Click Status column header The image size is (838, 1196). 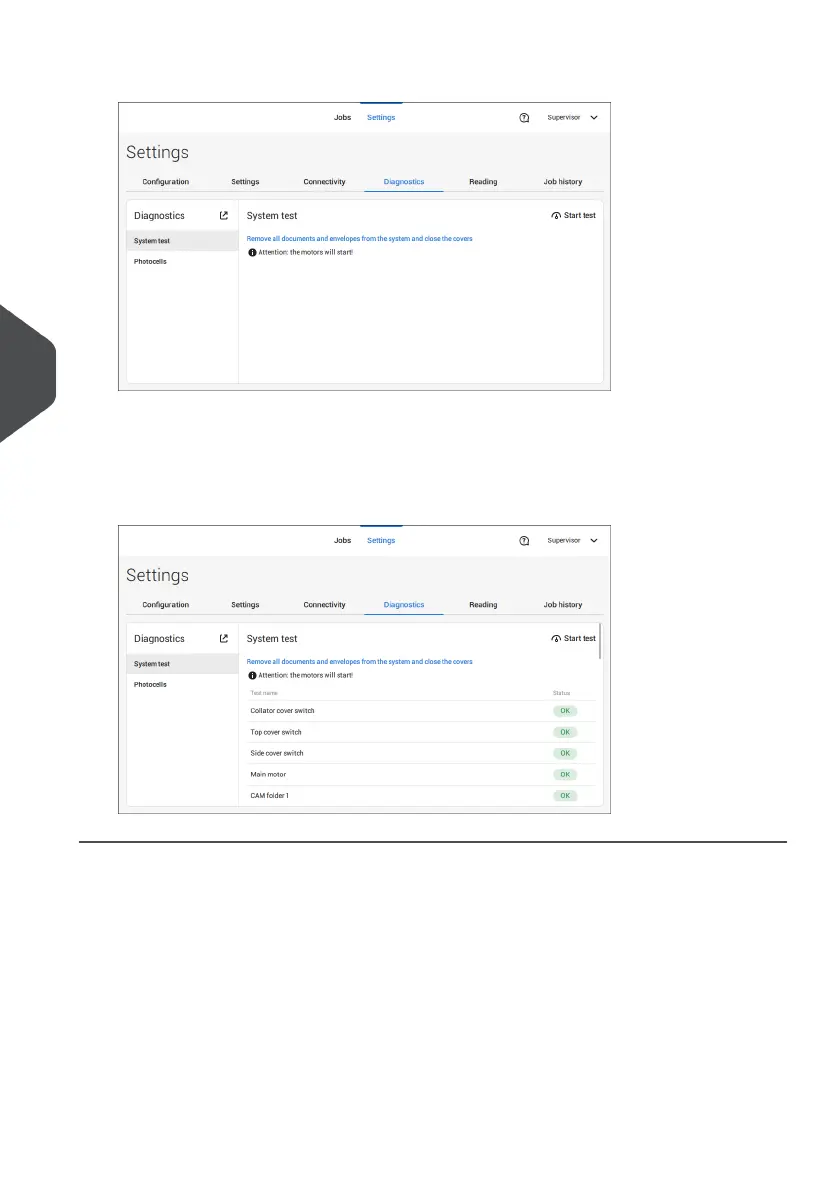(561, 693)
